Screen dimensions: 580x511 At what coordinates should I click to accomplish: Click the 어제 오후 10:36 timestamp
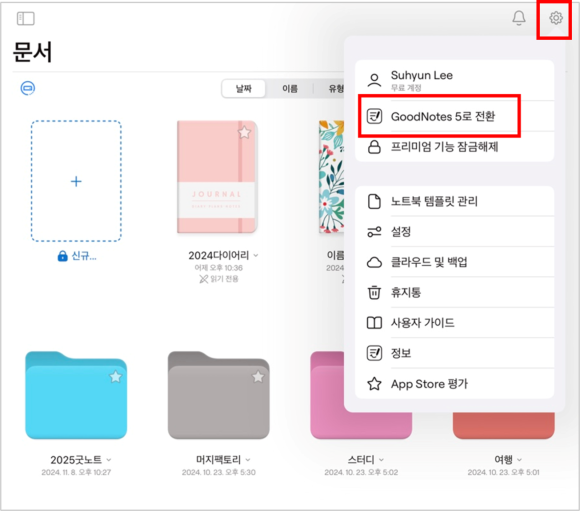coord(218,268)
